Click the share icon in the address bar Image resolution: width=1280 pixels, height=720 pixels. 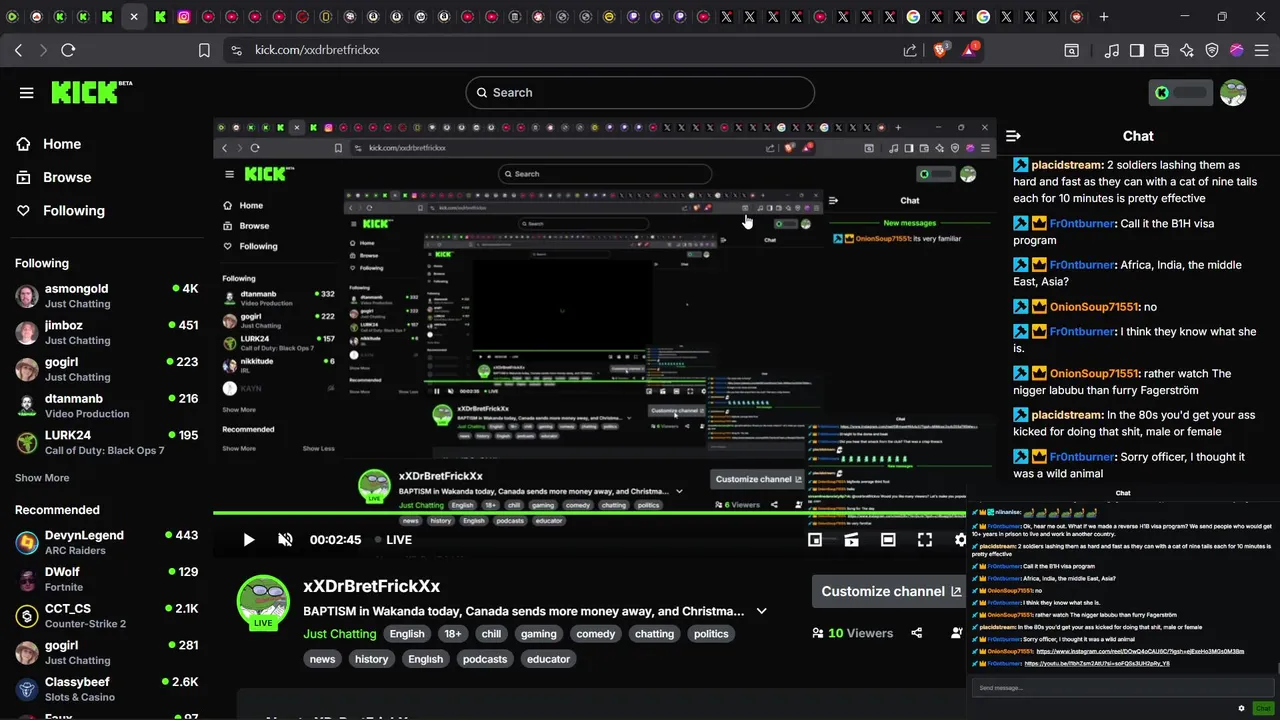(910, 50)
